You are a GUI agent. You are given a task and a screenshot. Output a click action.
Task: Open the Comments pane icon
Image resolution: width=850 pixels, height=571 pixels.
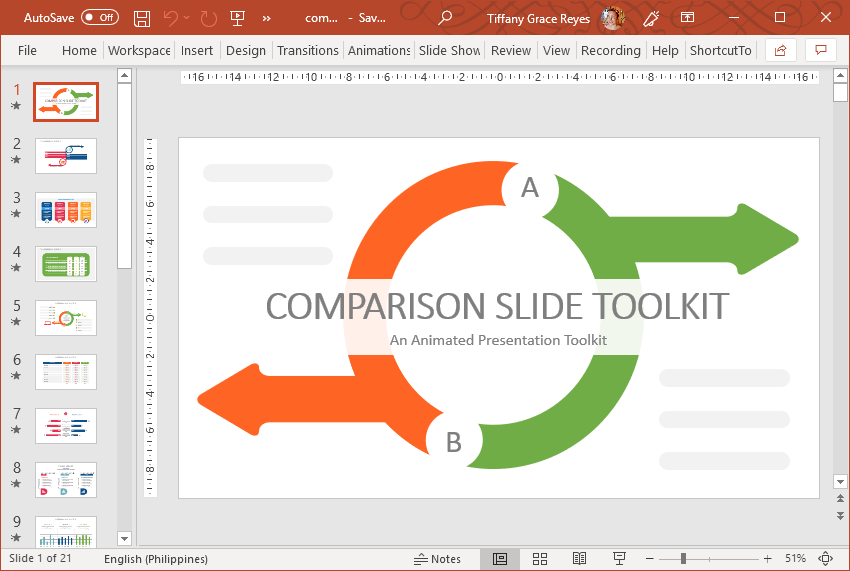[x=821, y=50]
